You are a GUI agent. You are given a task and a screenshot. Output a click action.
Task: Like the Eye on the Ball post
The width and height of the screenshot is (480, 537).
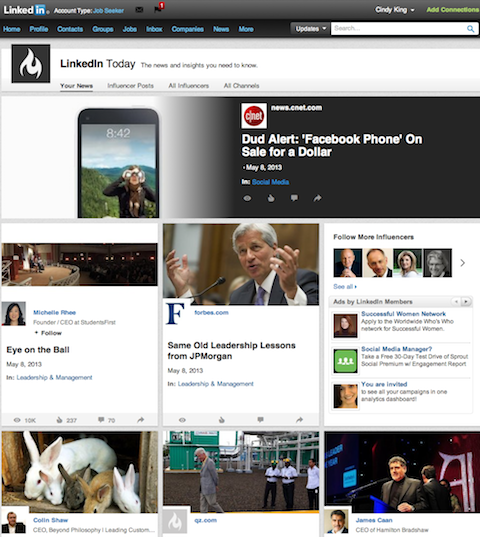click(x=59, y=420)
